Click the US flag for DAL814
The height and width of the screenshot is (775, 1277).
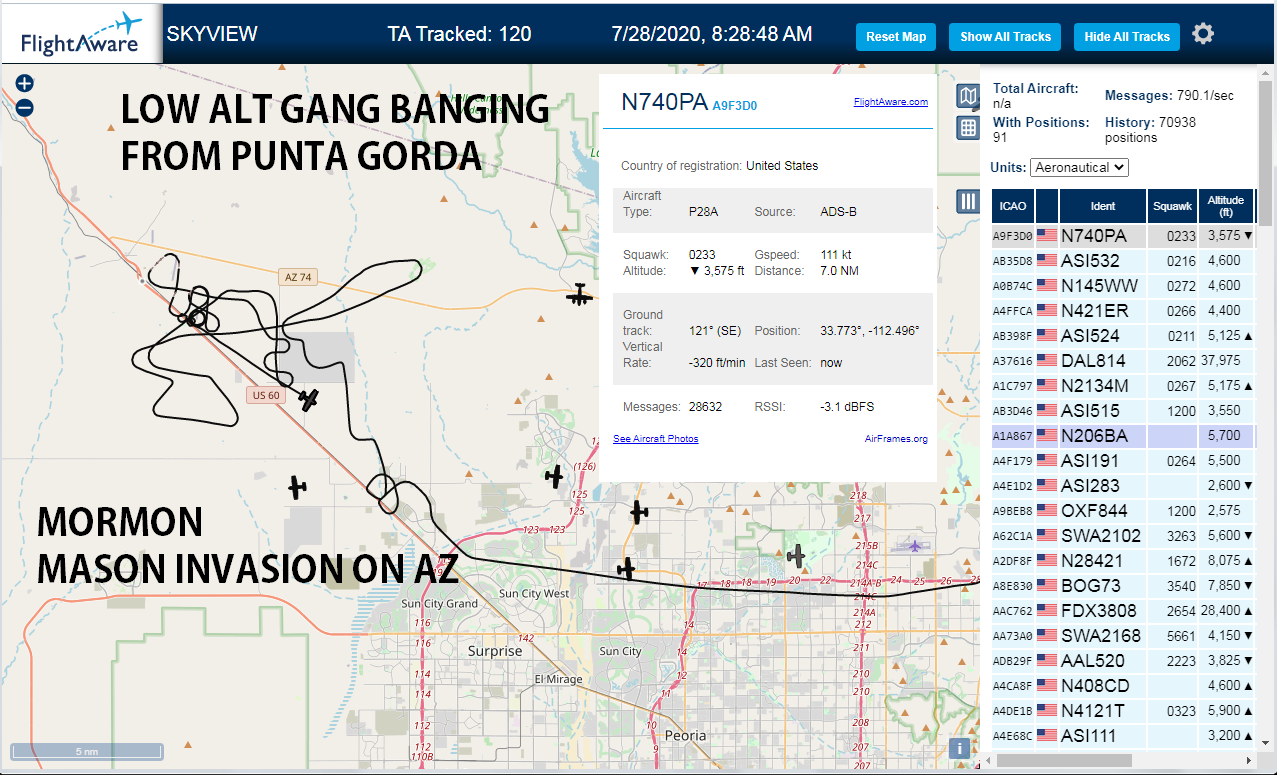1047,361
